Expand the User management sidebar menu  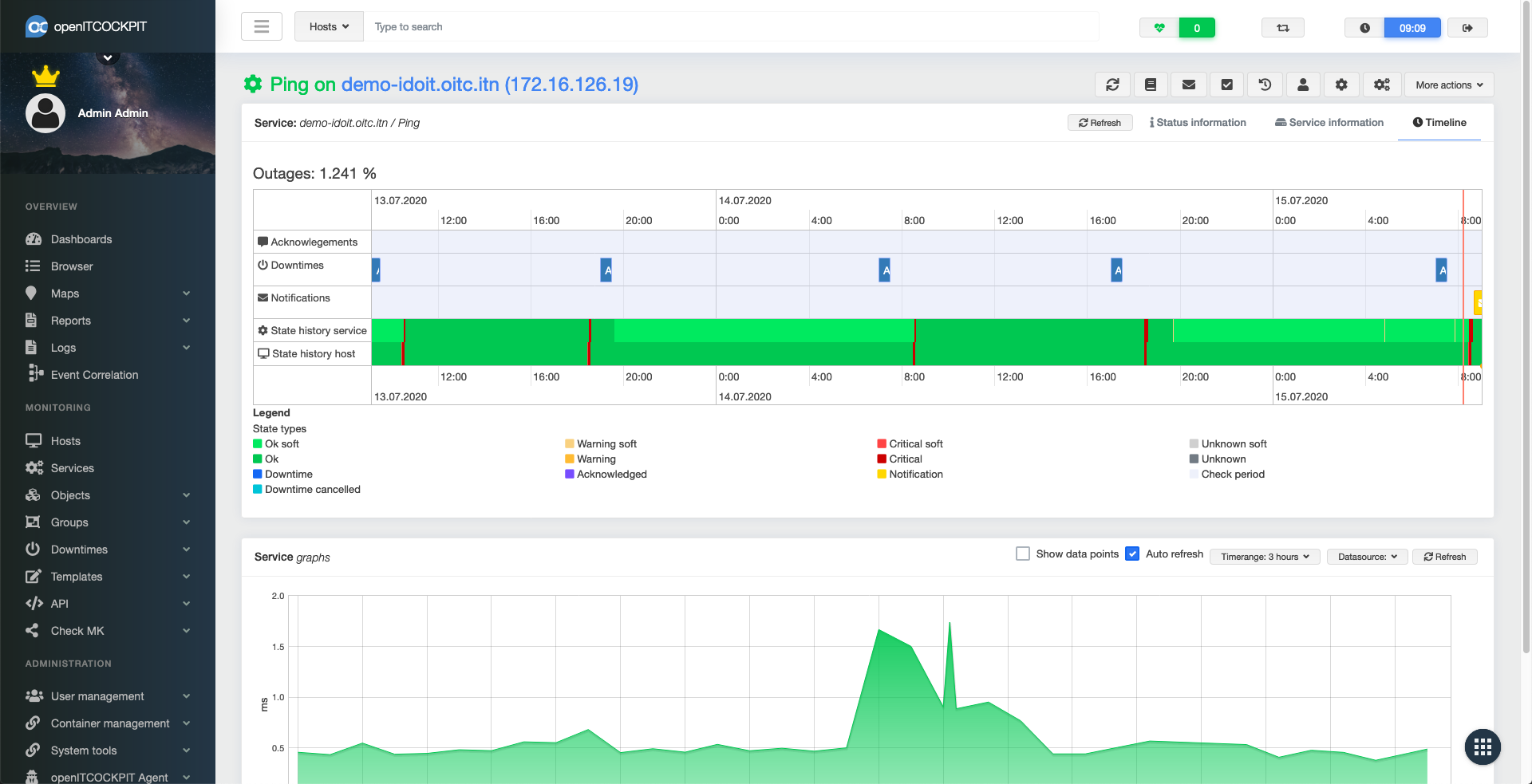click(x=108, y=696)
